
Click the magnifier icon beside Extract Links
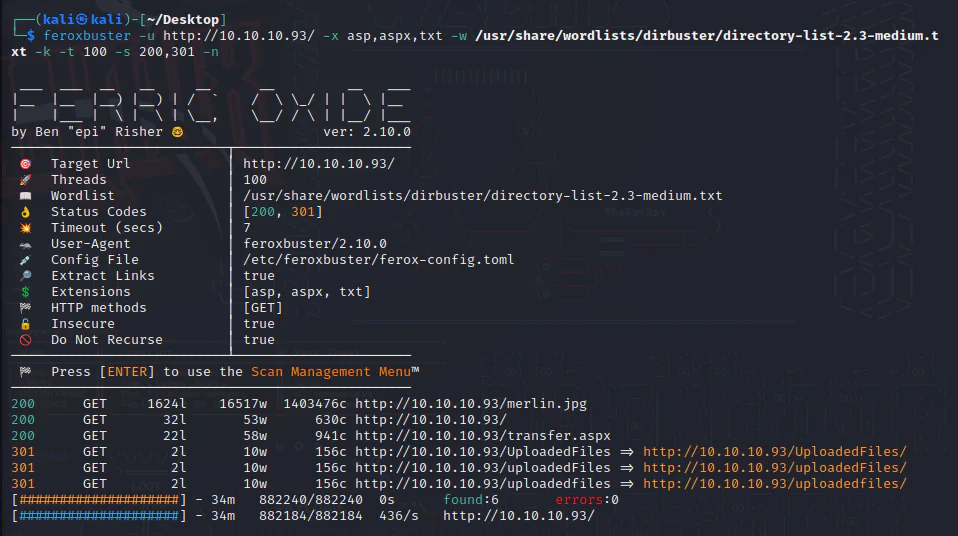pos(25,276)
